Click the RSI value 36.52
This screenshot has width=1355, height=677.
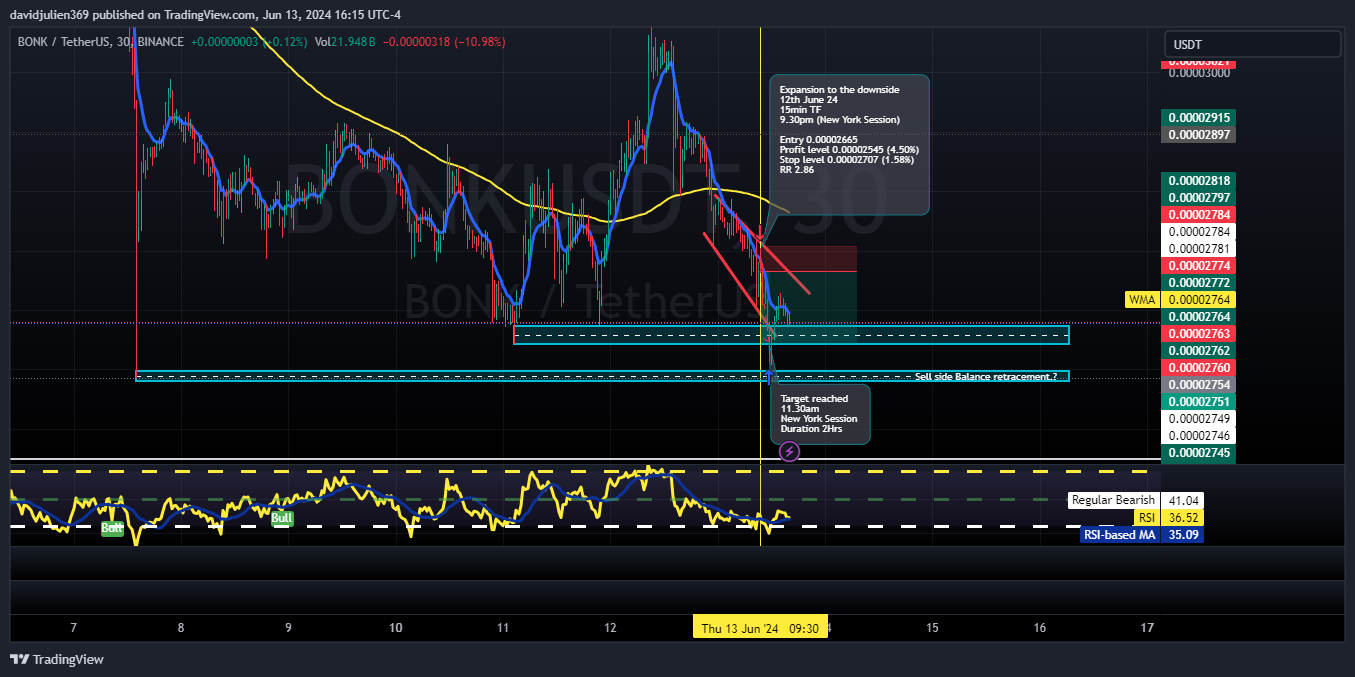pos(1184,517)
